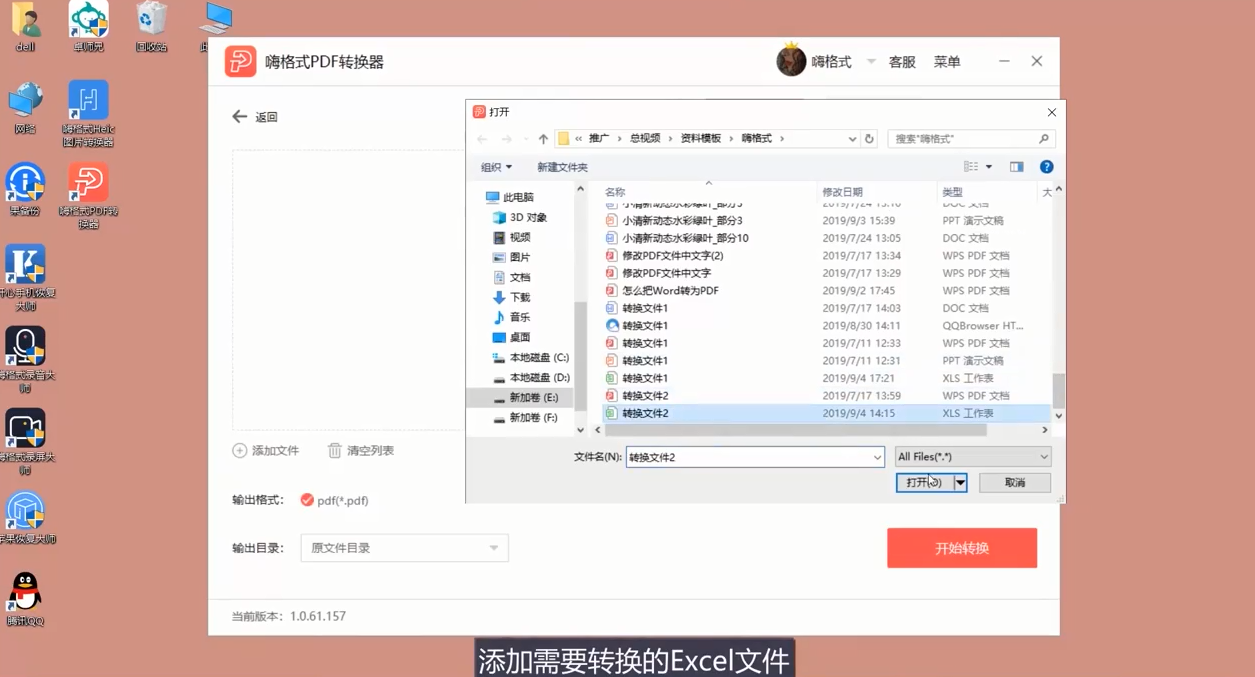Click the 资料模板 breadcrumb in path
Viewport: 1255px width, 677px height.
701,139
